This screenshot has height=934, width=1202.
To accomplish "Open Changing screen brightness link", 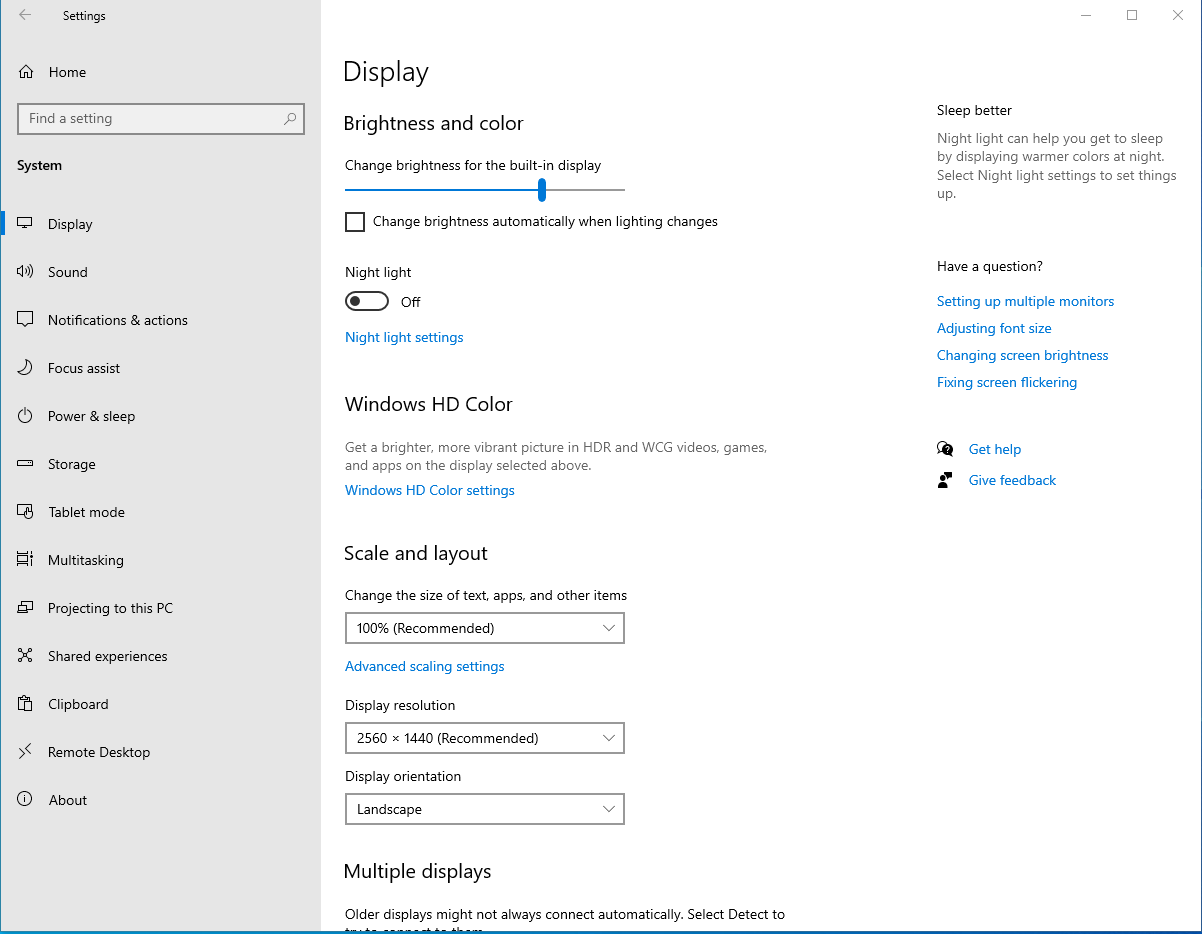I will click(1022, 355).
